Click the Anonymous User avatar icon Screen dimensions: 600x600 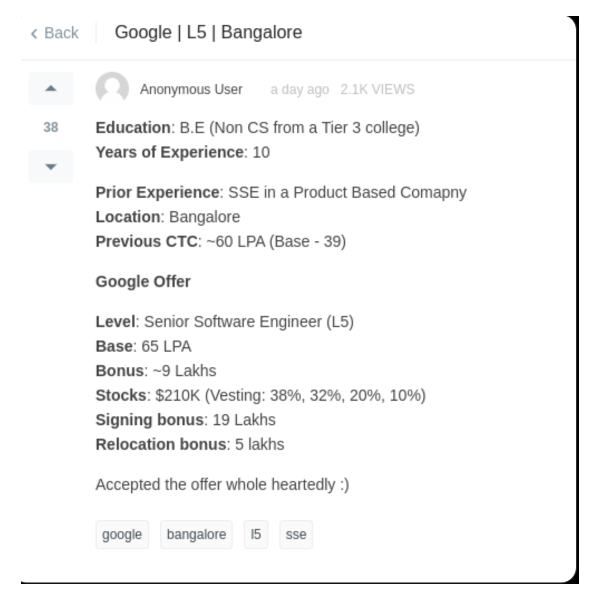point(112,89)
